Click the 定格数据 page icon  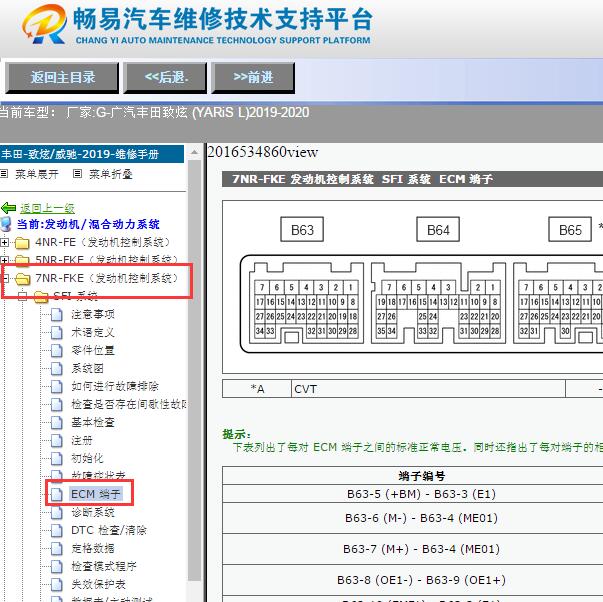(x=57, y=548)
